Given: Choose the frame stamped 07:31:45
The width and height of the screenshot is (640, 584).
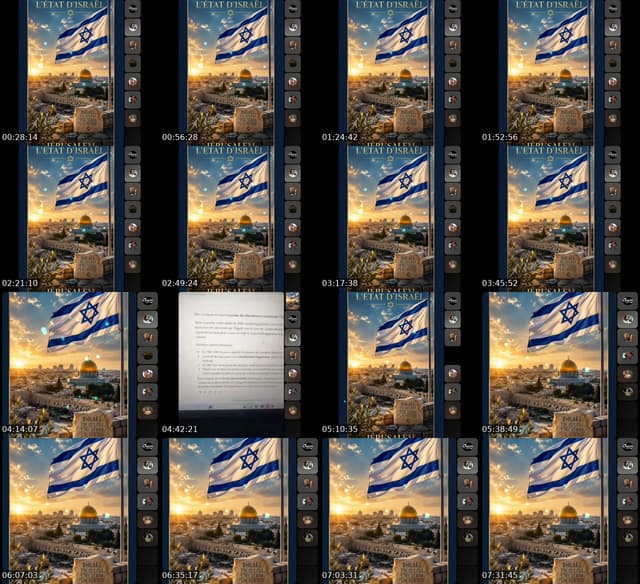Looking at the screenshot, I should click(560, 511).
